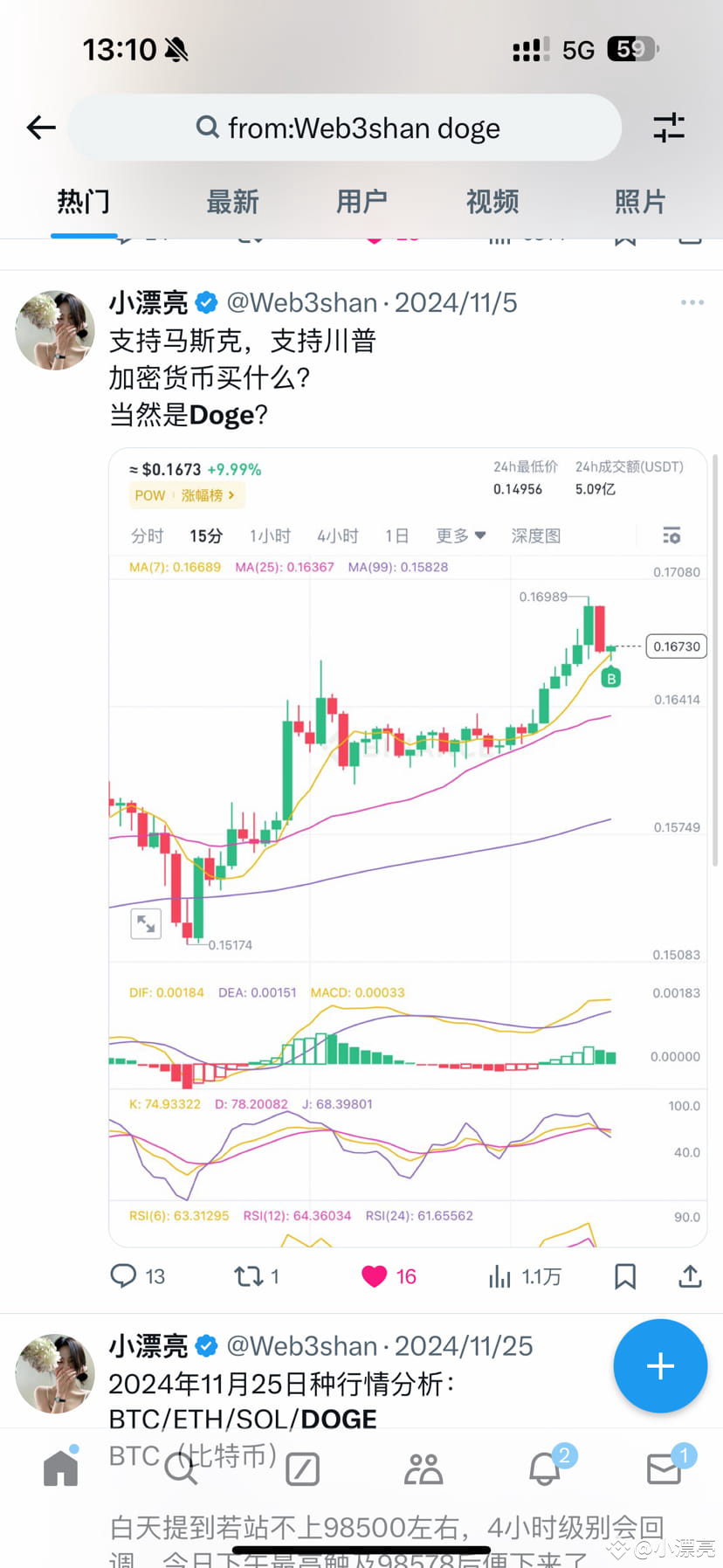Expand the 更多 timeframe dropdown
Screen dimensions: 723x1568
click(x=461, y=535)
